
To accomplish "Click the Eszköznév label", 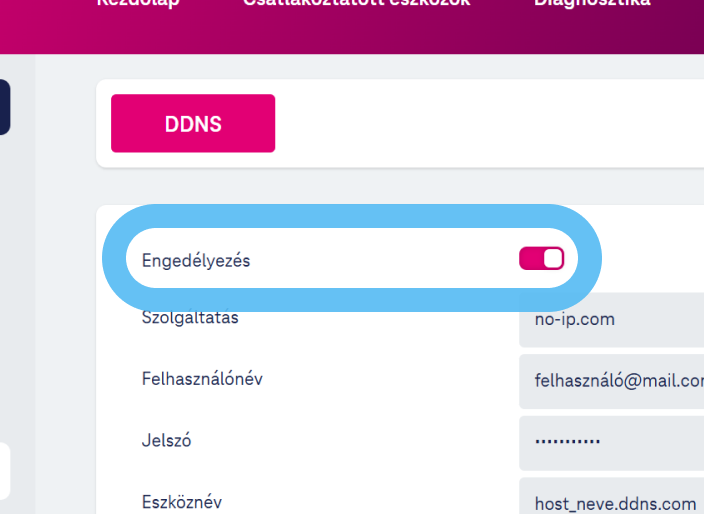I will tap(181, 500).
